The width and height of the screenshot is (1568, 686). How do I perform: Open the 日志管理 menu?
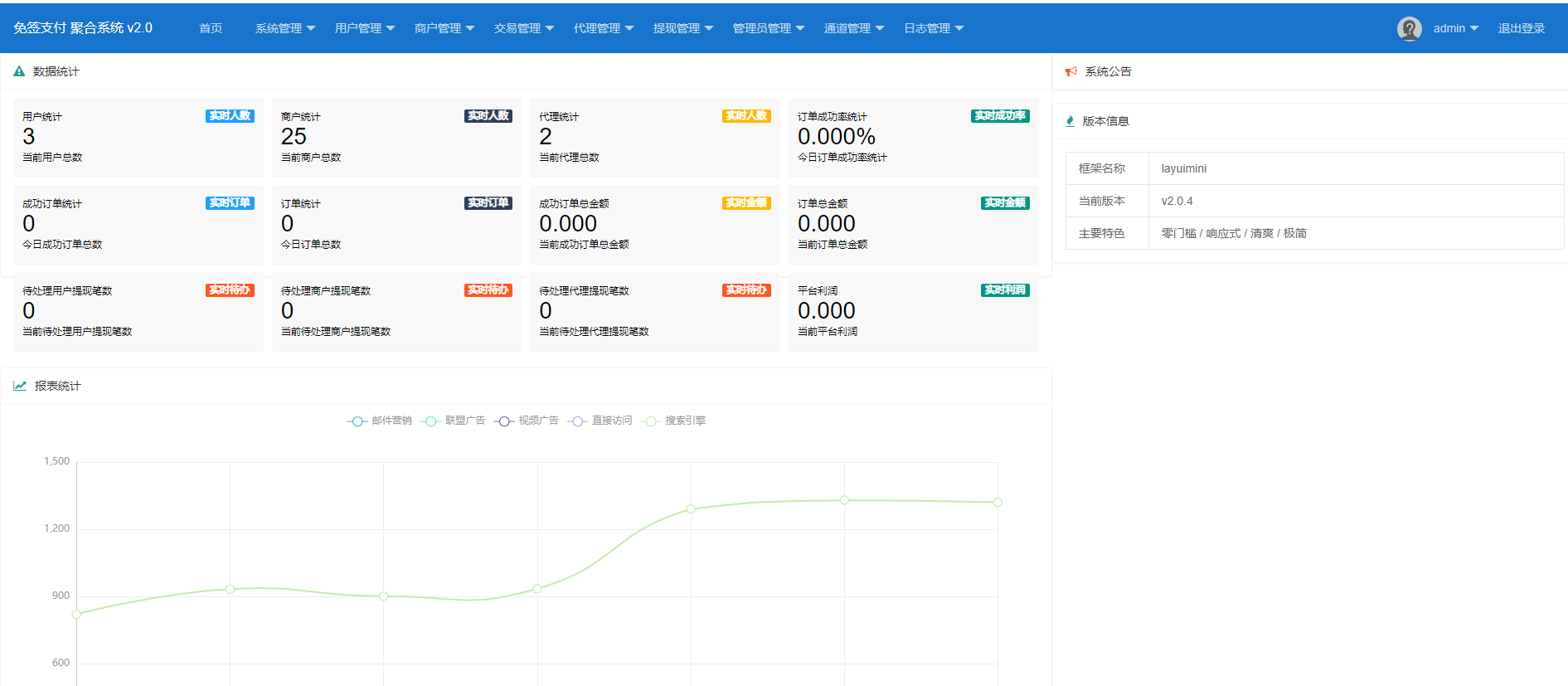click(934, 28)
